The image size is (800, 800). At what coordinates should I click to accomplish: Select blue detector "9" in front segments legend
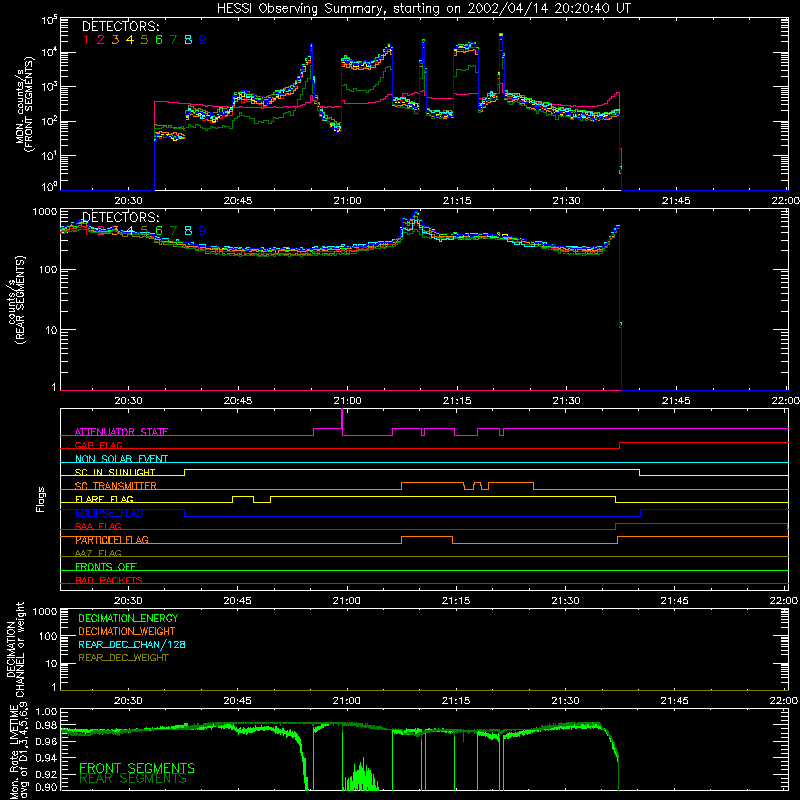pyautogui.click(x=203, y=40)
